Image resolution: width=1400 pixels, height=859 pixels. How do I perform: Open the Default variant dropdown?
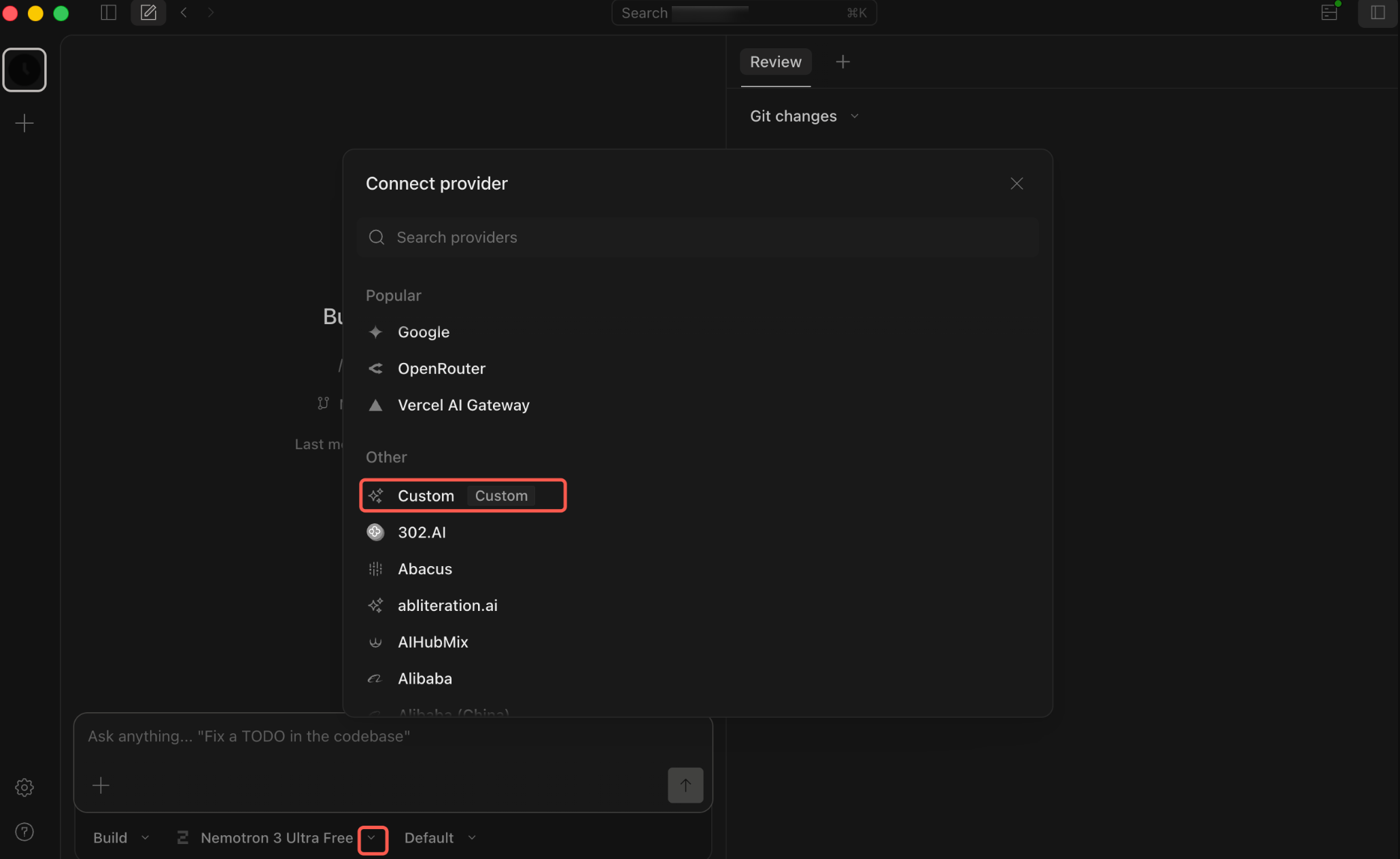click(x=440, y=838)
